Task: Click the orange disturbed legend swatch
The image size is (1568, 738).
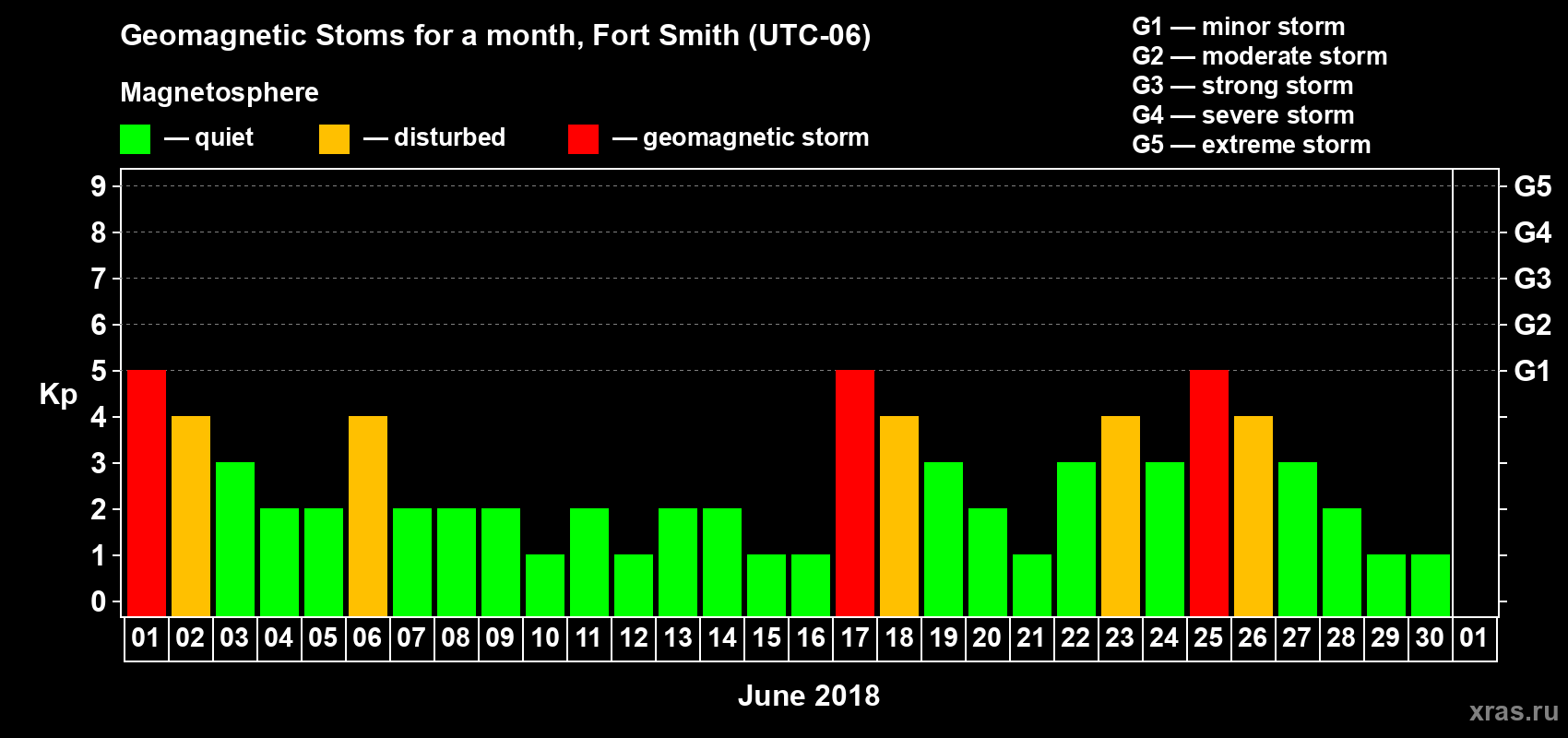Action: pos(334,139)
